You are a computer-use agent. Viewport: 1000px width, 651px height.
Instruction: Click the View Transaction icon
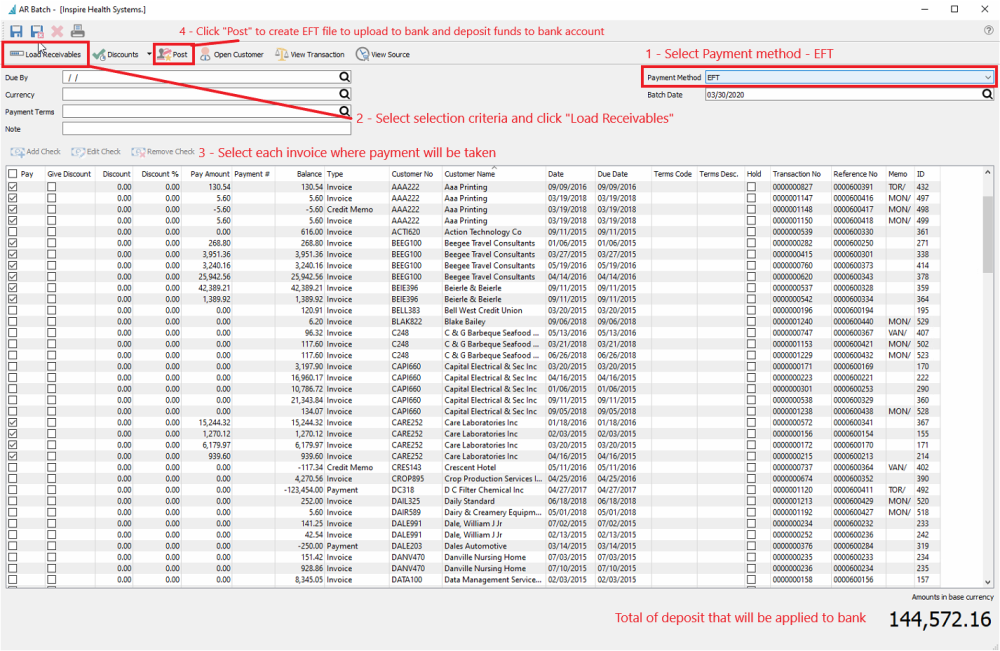point(311,55)
